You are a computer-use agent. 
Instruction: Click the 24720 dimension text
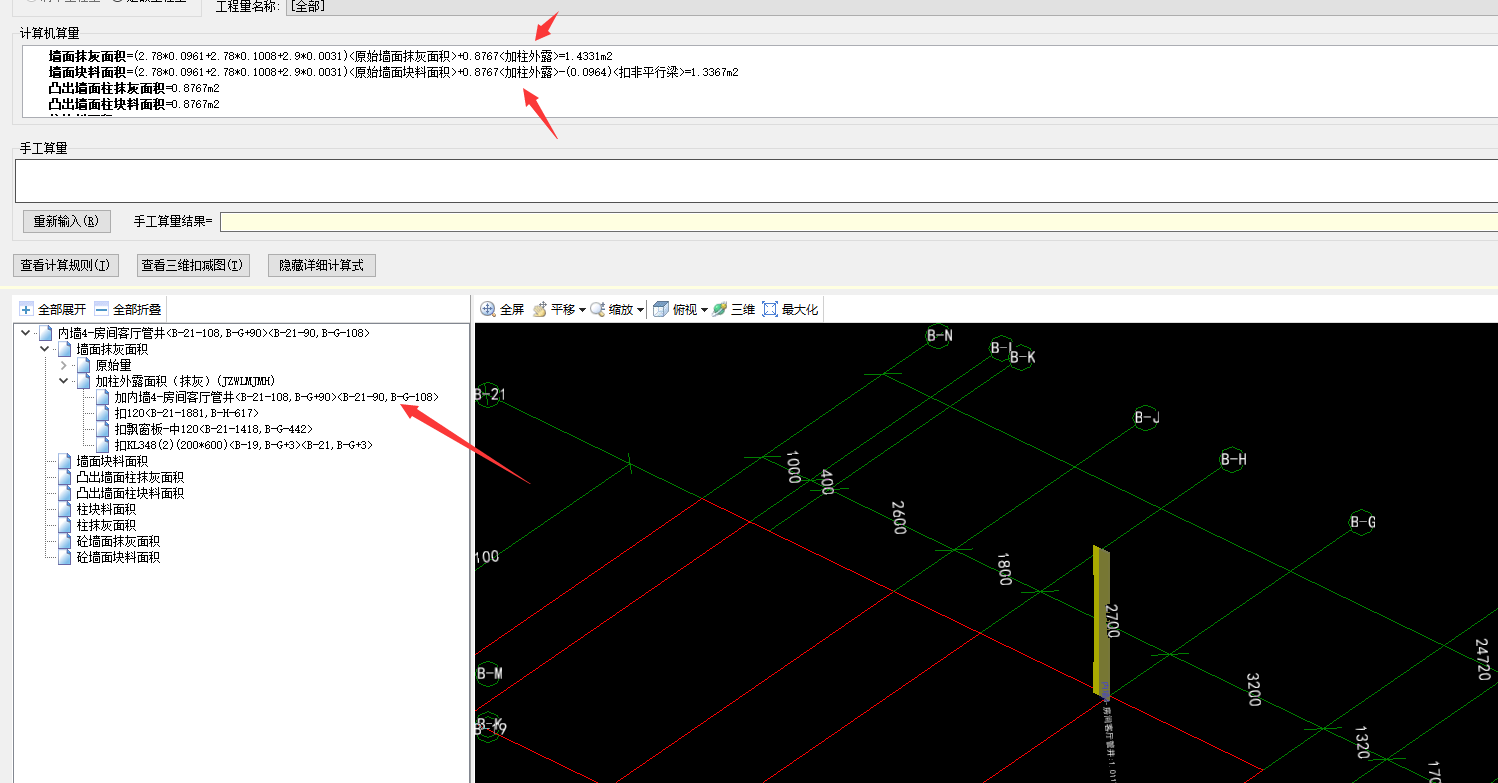tap(1485, 660)
